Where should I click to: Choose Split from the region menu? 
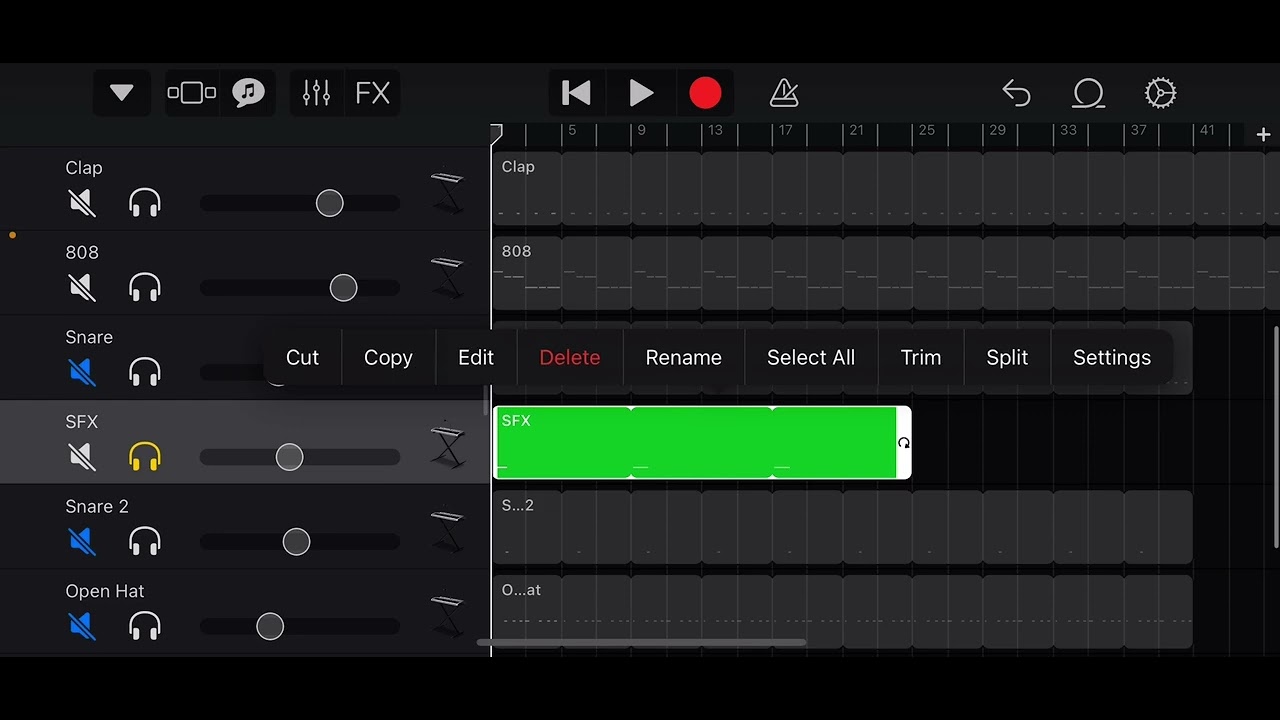[x=1007, y=357]
